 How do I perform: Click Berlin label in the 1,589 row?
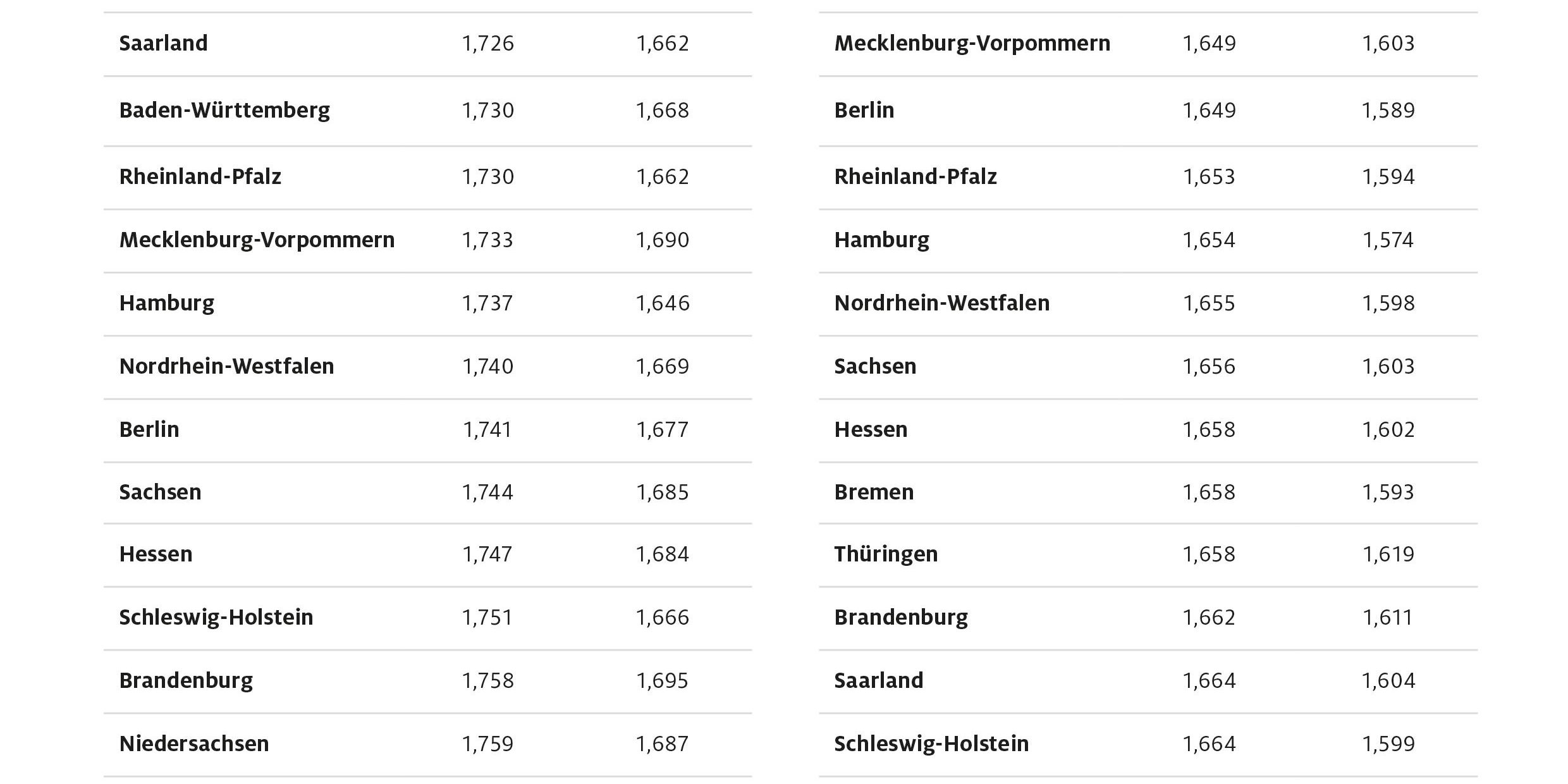tap(864, 111)
